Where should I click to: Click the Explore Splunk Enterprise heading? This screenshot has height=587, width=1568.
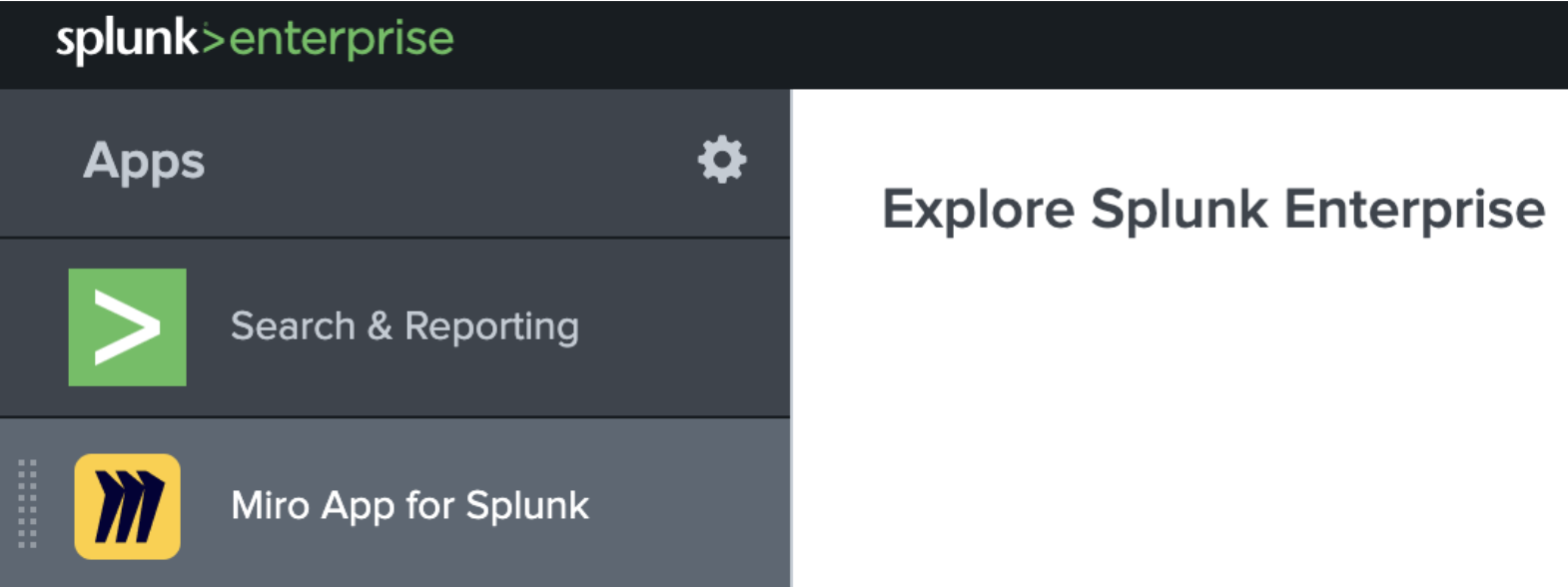tap(1212, 210)
